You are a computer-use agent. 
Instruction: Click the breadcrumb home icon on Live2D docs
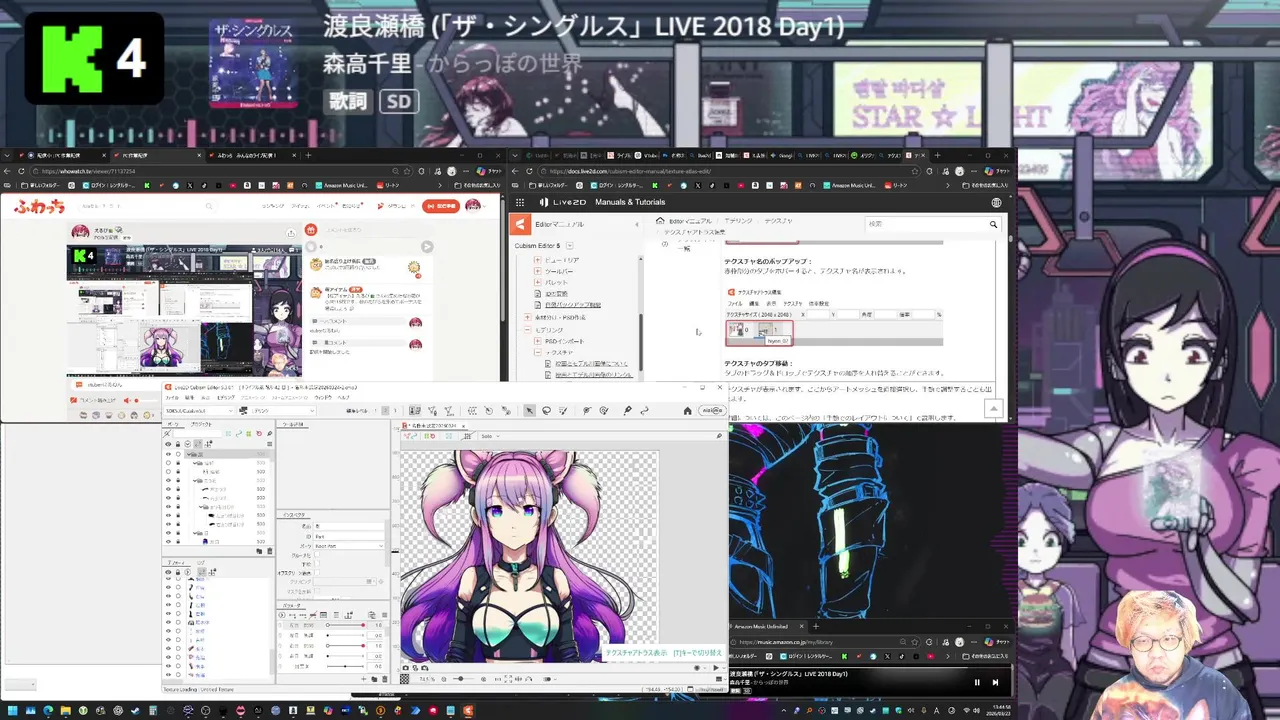(x=660, y=221)
